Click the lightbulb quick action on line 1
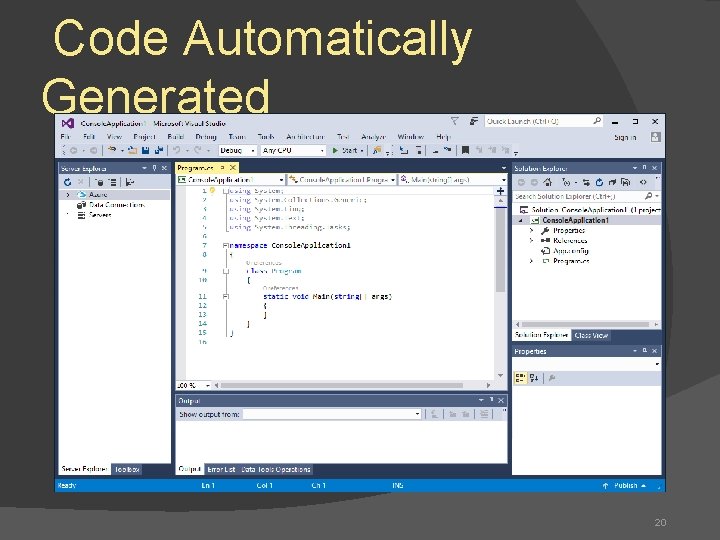720x540 pixels. pyautogui.click(x=213, y=190)
